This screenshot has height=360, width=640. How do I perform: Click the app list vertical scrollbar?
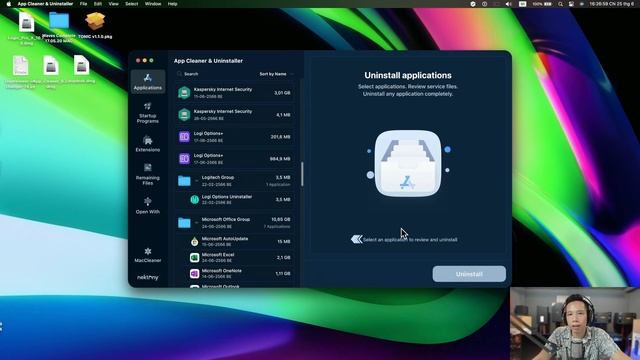(302, 174)
